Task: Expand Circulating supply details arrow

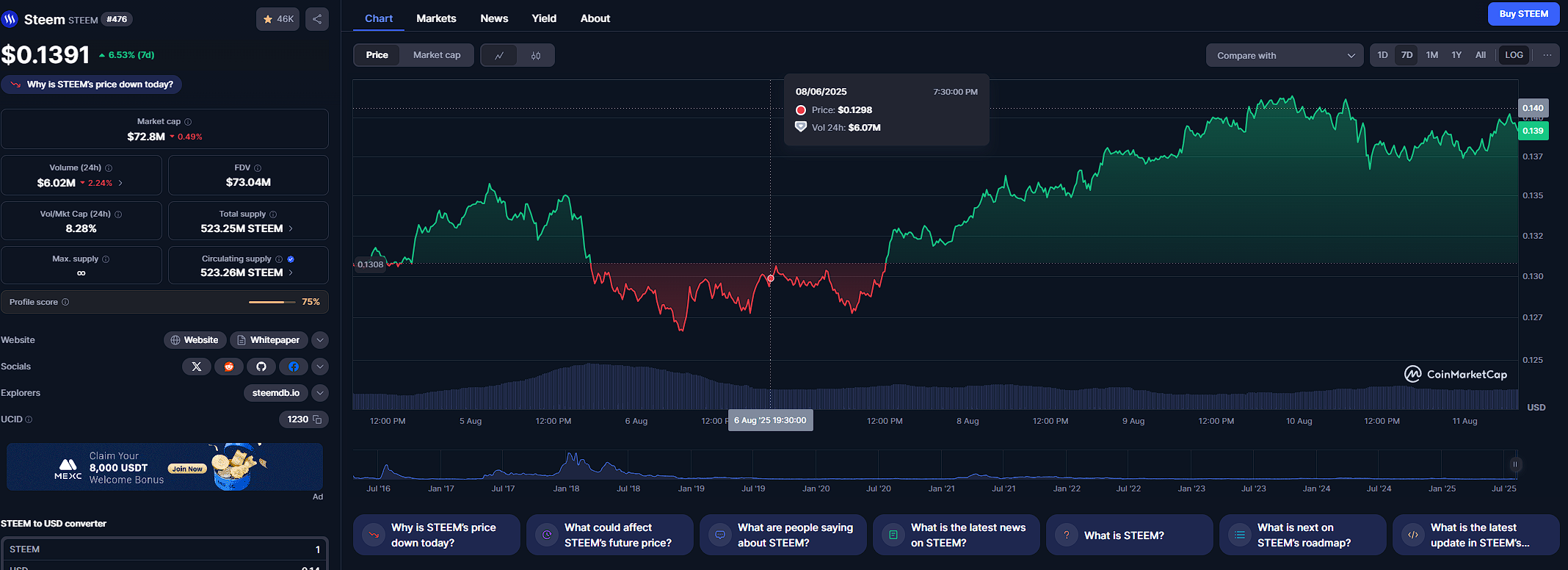Action: (291, 273)
